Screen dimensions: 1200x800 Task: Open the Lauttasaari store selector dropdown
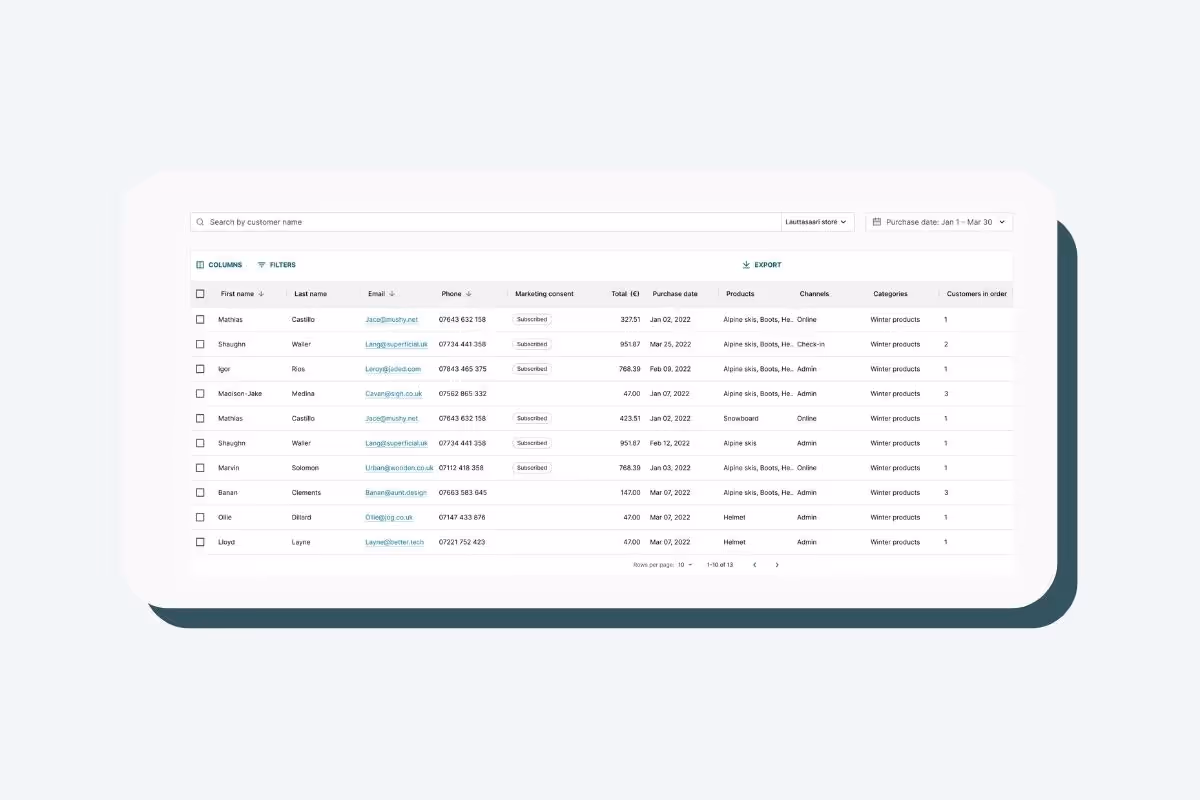pyautogui.click(x=817, y=221)
